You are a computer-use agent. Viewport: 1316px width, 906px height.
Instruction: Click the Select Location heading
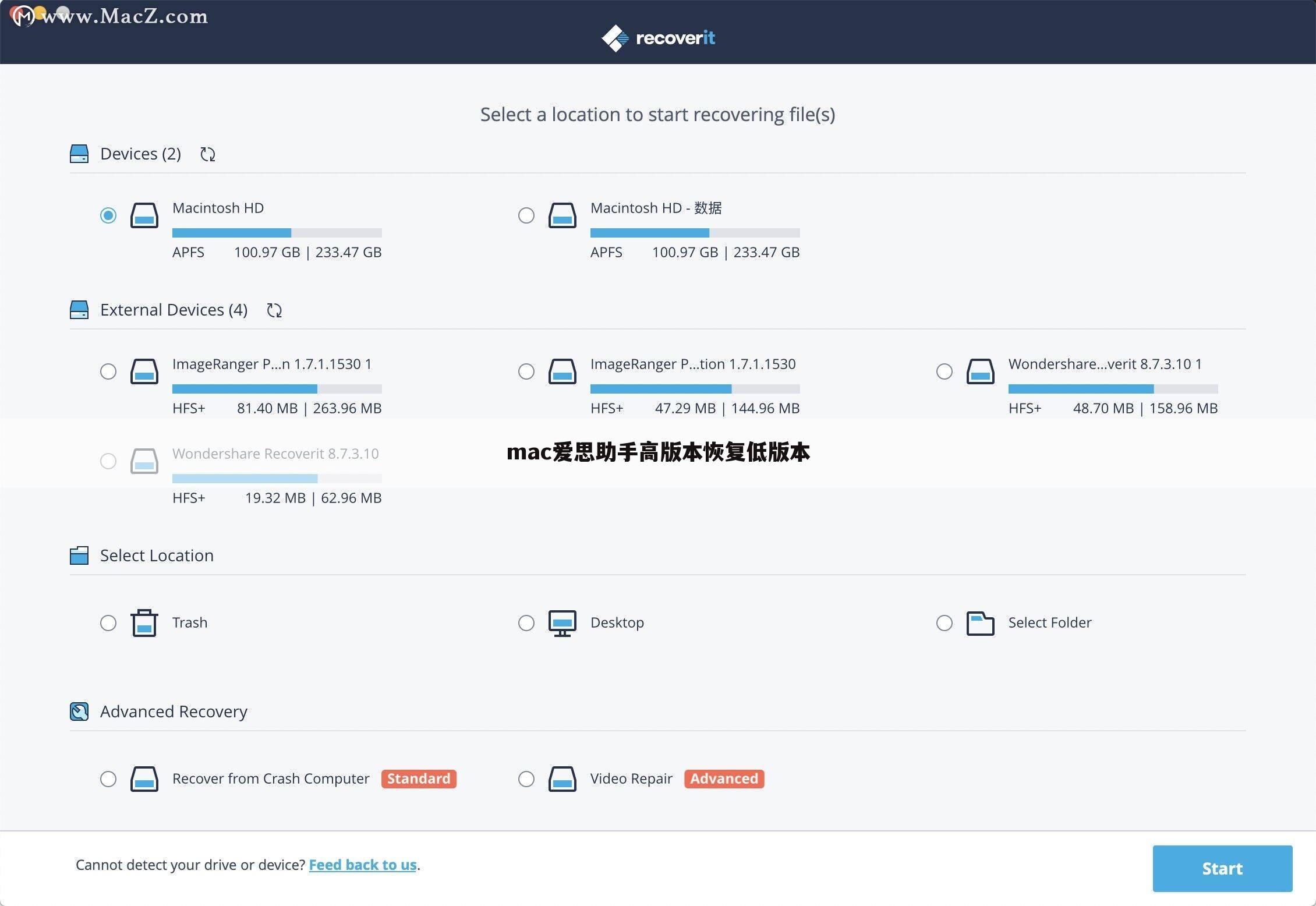[x=157, y=555]
